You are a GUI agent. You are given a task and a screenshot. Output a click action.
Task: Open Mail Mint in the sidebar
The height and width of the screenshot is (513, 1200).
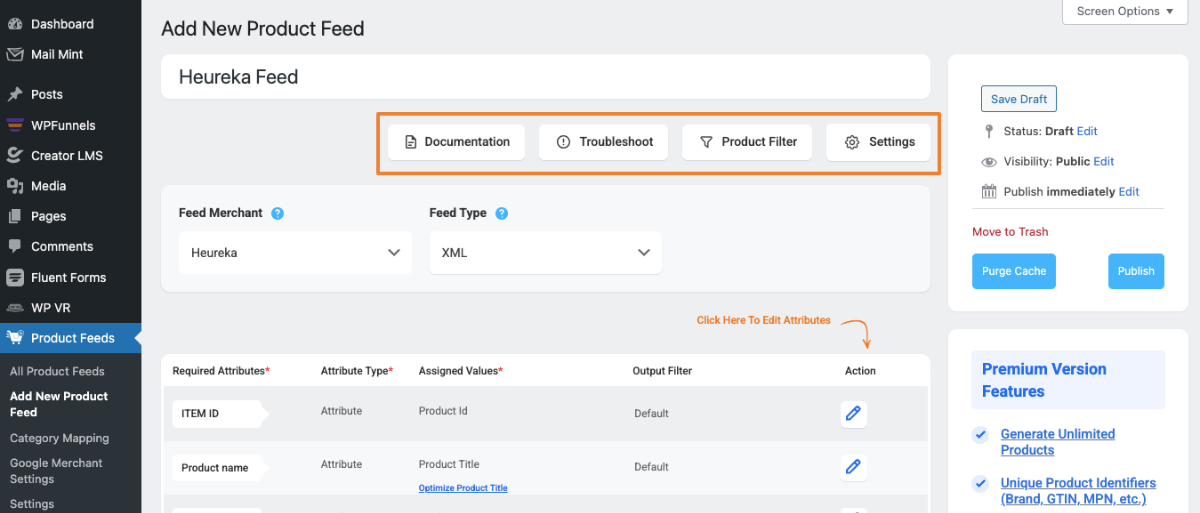(x=57, y=54)
